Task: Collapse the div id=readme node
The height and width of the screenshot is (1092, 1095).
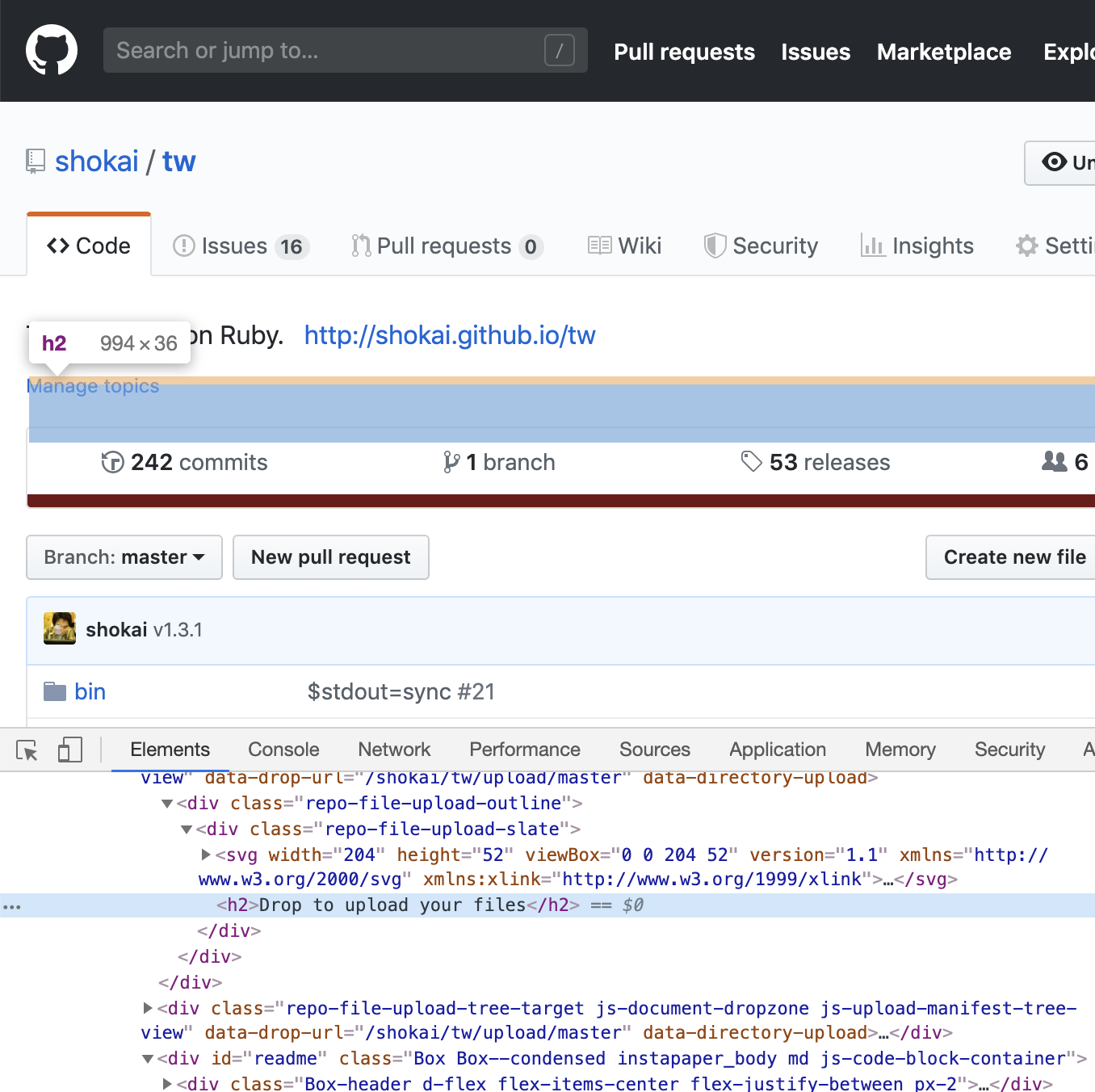Action: point(148,1059)
